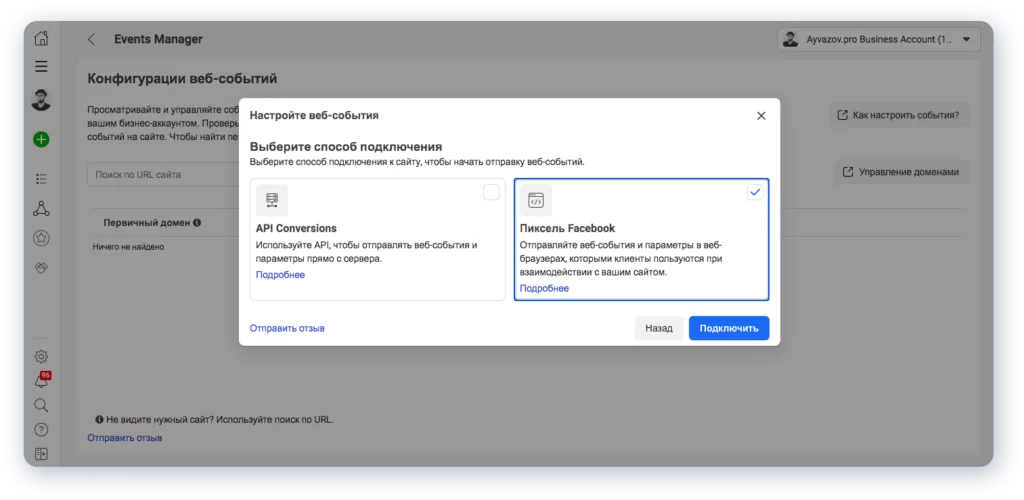
Task: Click Отправить отзыв link in the dialog
Action: [287, 328]
